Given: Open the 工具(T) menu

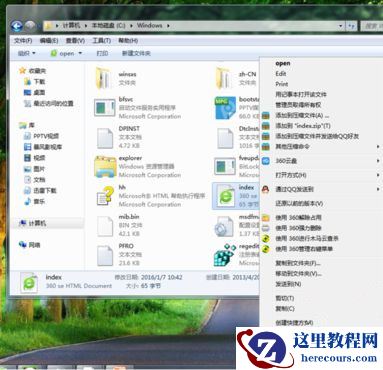Looking at the screenshot, I should 101,41.
